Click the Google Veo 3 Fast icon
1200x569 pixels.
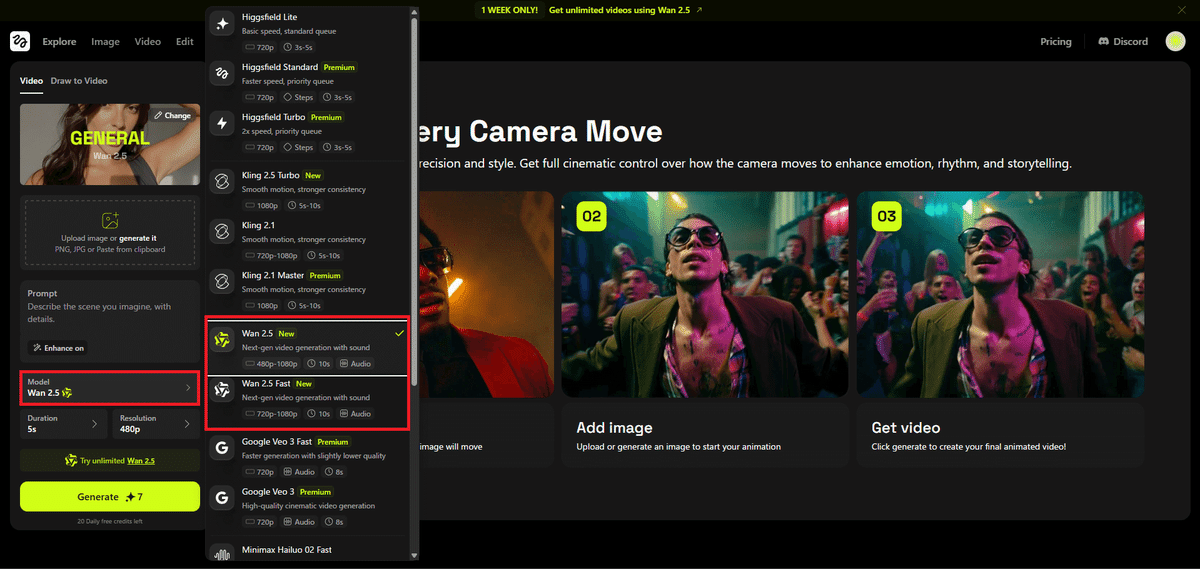tap(222, 449)
